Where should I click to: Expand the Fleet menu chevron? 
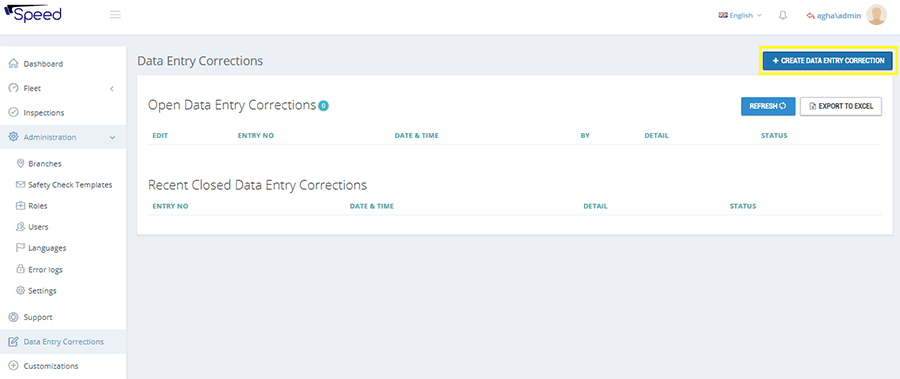coord(112,88)
